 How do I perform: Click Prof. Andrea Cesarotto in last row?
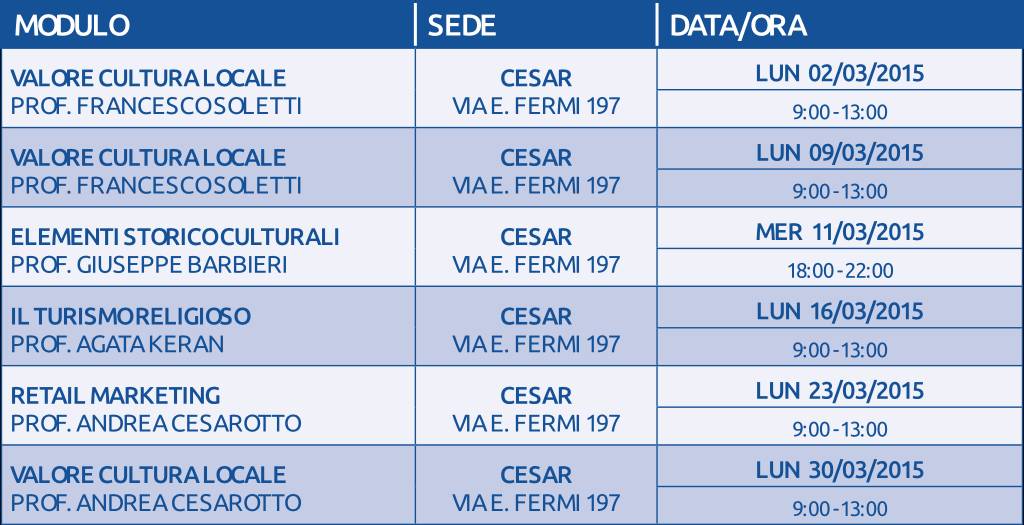(x=156, y=503)
